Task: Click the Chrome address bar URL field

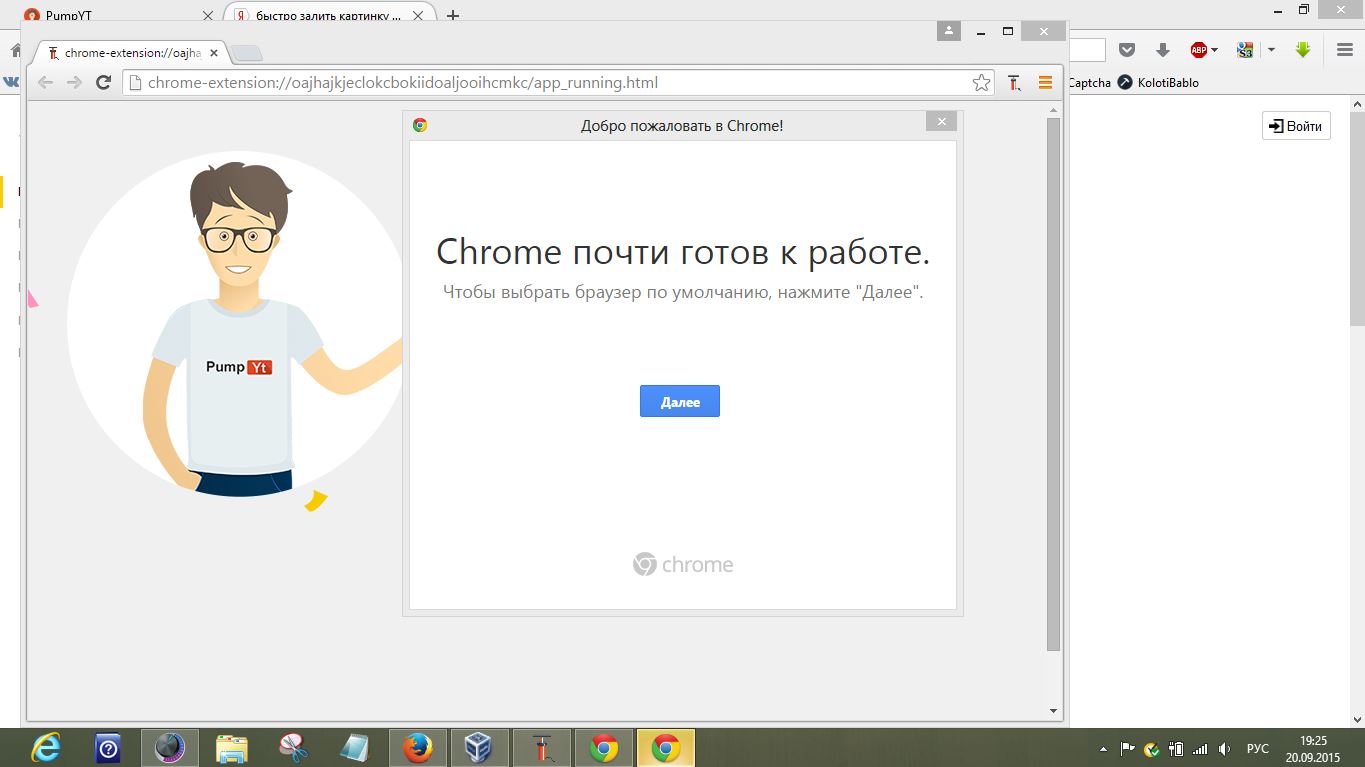Action: pyautogui.click(x=550, y=83)
